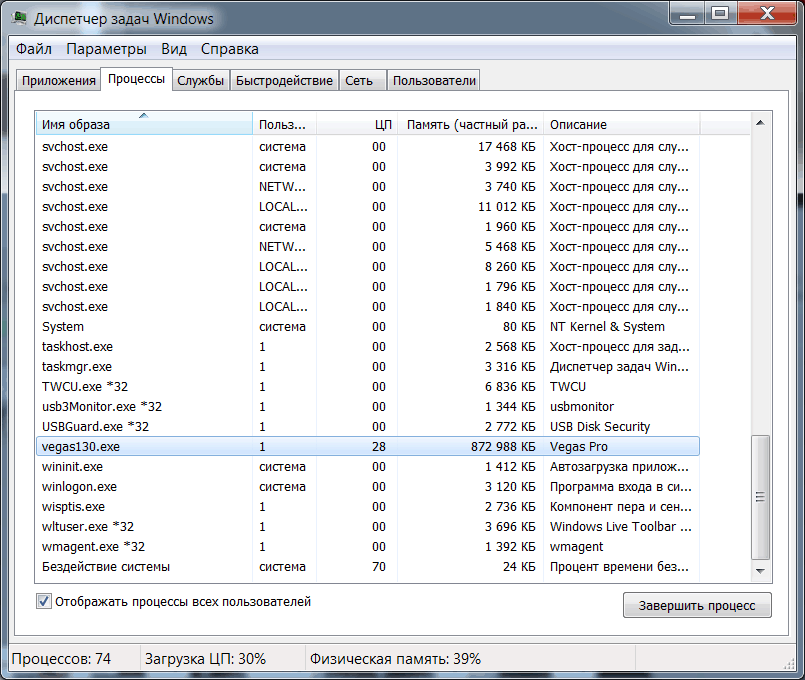Screen dimensions: 805x680
Task: Open the Пользователи tab
Action: tap(434, 81)
